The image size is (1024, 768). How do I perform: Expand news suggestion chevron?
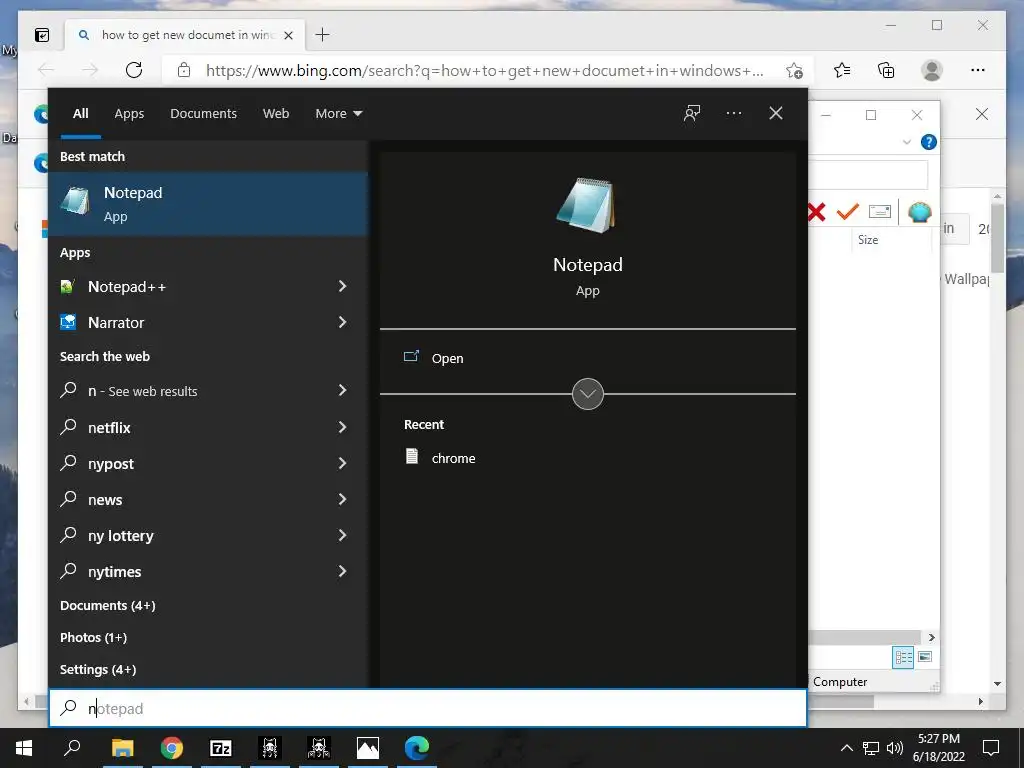(342, 500)
